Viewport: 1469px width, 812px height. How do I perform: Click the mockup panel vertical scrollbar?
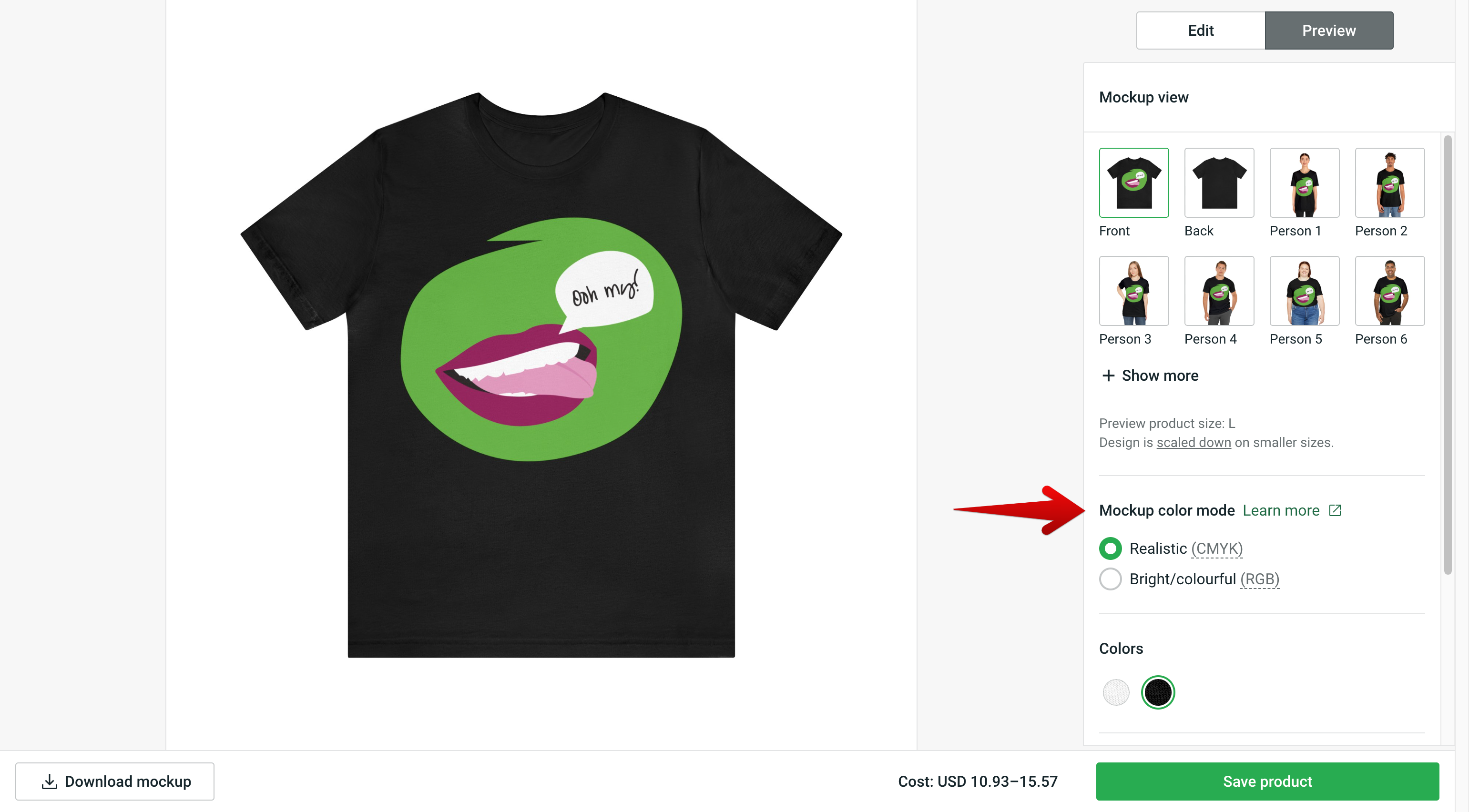(1448, 354)
